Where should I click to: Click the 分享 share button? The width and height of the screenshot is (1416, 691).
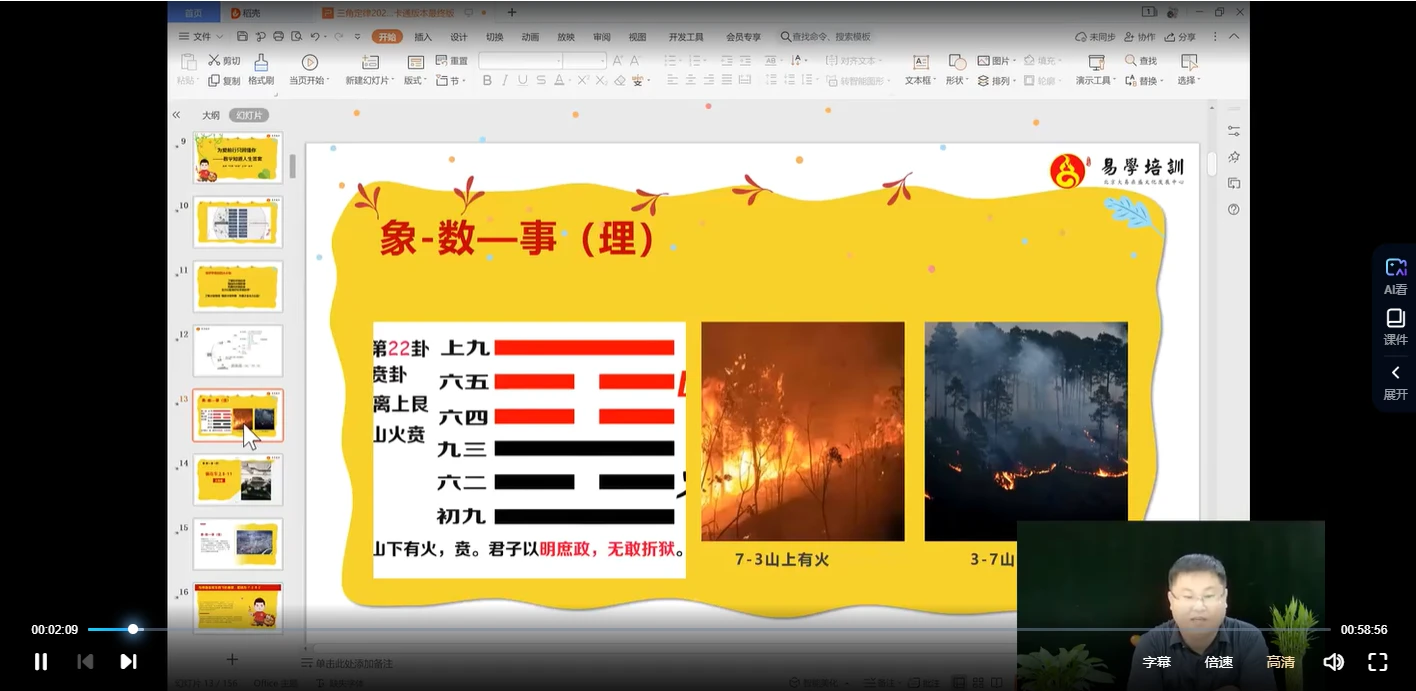point(1180,37)
